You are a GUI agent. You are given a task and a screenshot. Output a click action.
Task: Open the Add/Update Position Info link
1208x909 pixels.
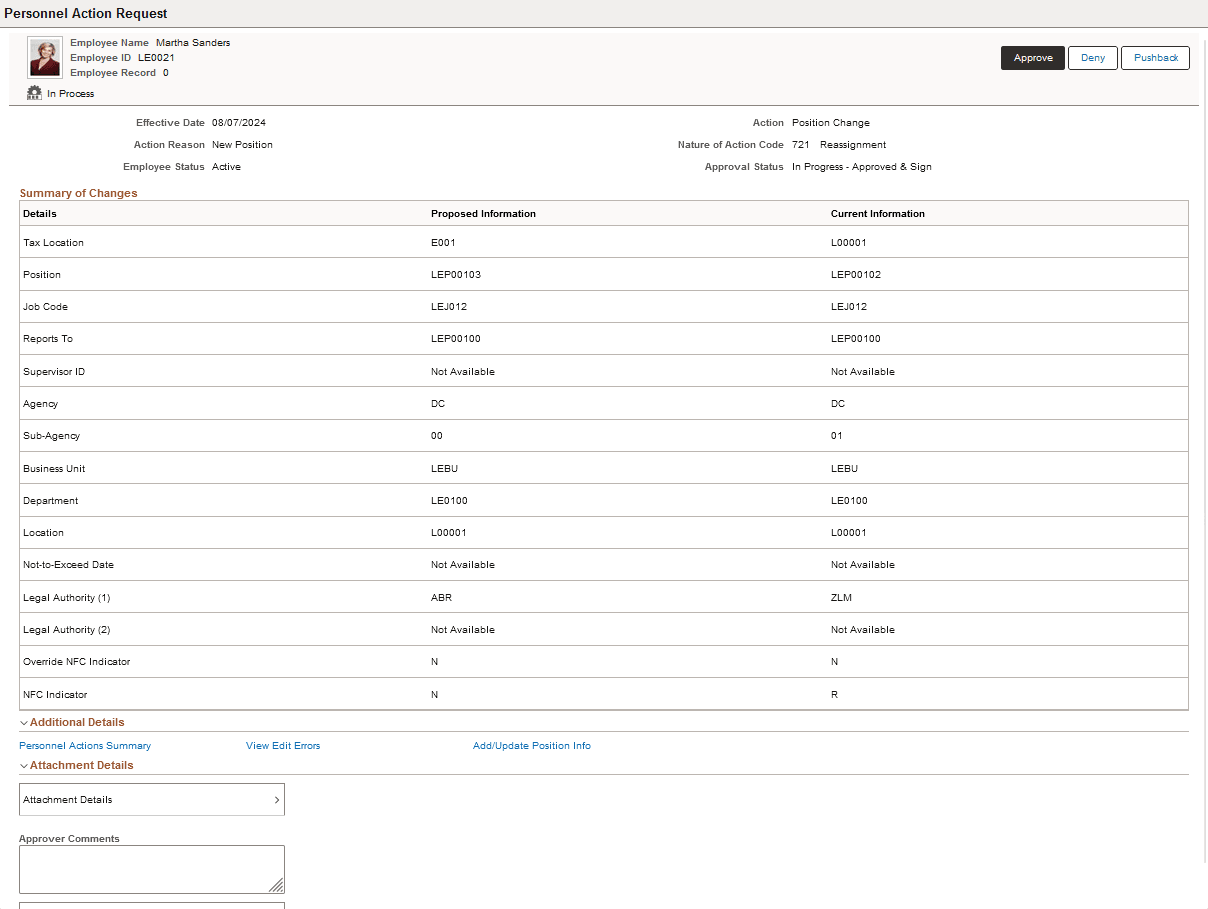[x=532, y=745]
